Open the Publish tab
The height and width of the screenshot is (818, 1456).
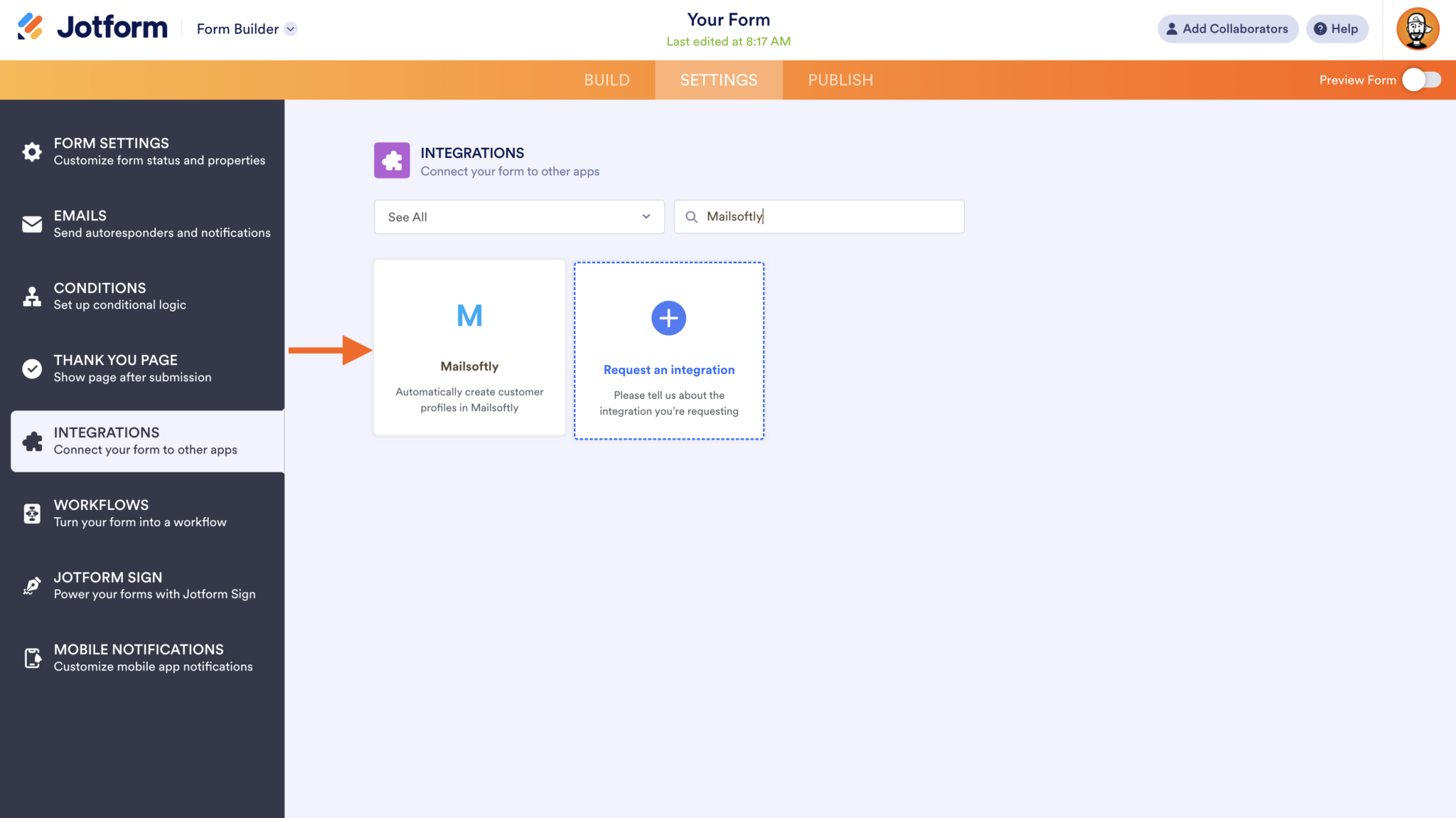coord(840,80)
